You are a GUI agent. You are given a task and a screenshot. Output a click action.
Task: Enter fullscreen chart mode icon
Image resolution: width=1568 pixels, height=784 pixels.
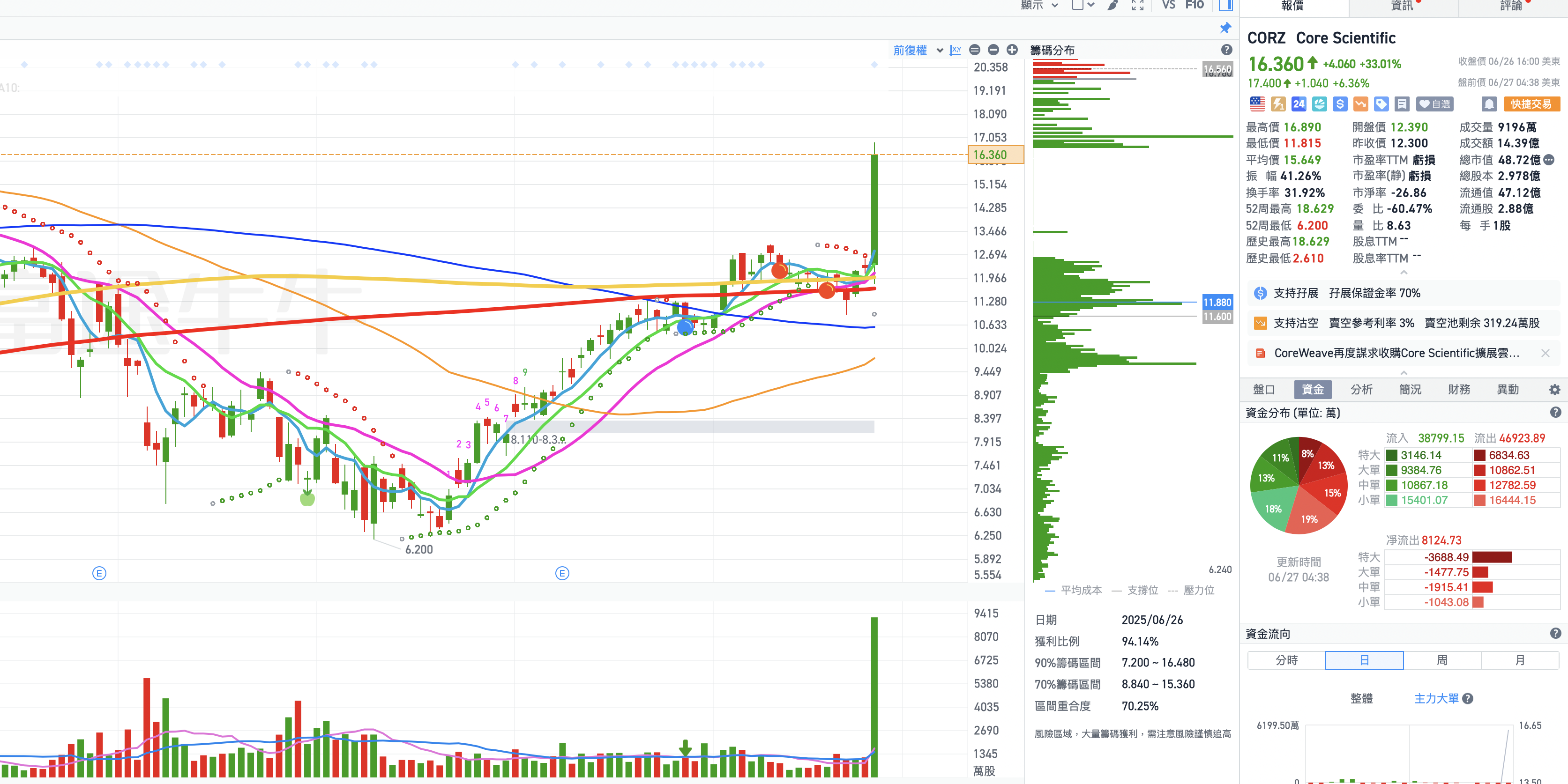click(x=1137, y=6)
